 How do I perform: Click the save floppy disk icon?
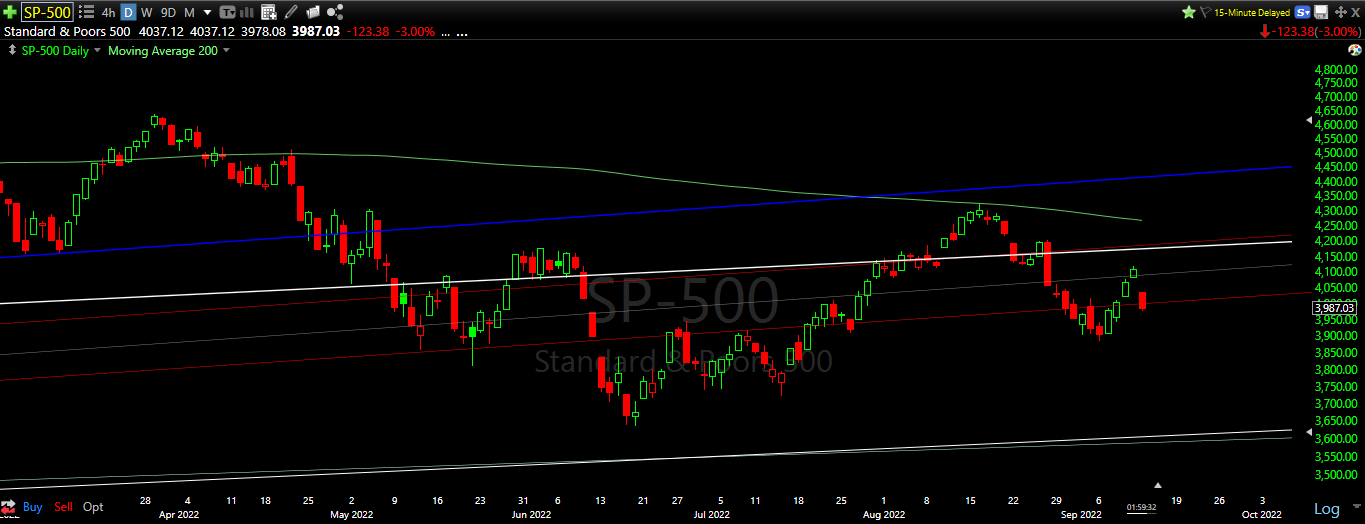pos(1321,12)
